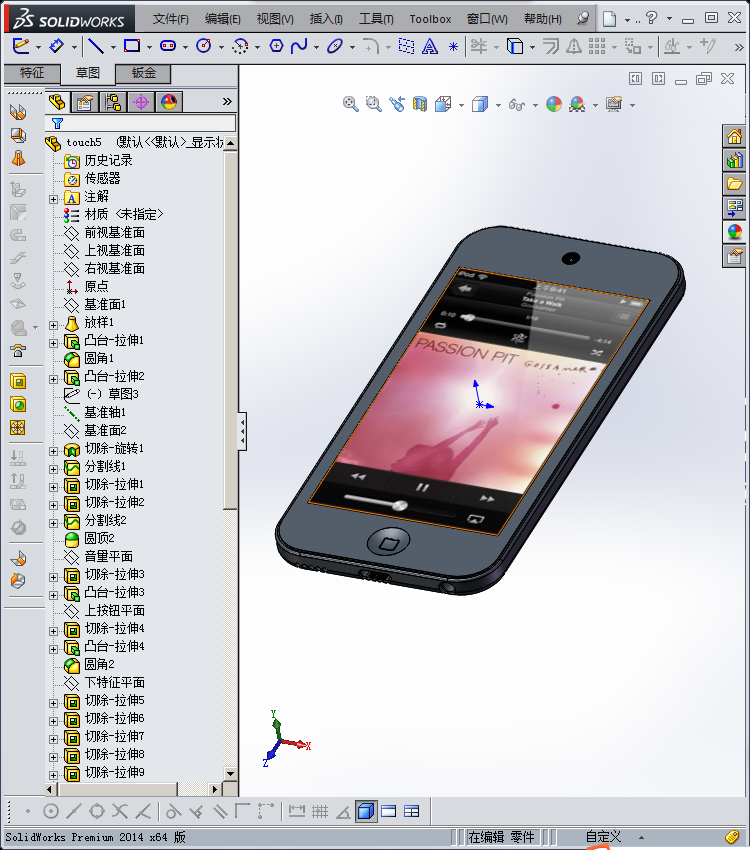Viewport: 750px width, 850px height.
Task: Open the ConfigurationManager tab
Action: (113, 102)
